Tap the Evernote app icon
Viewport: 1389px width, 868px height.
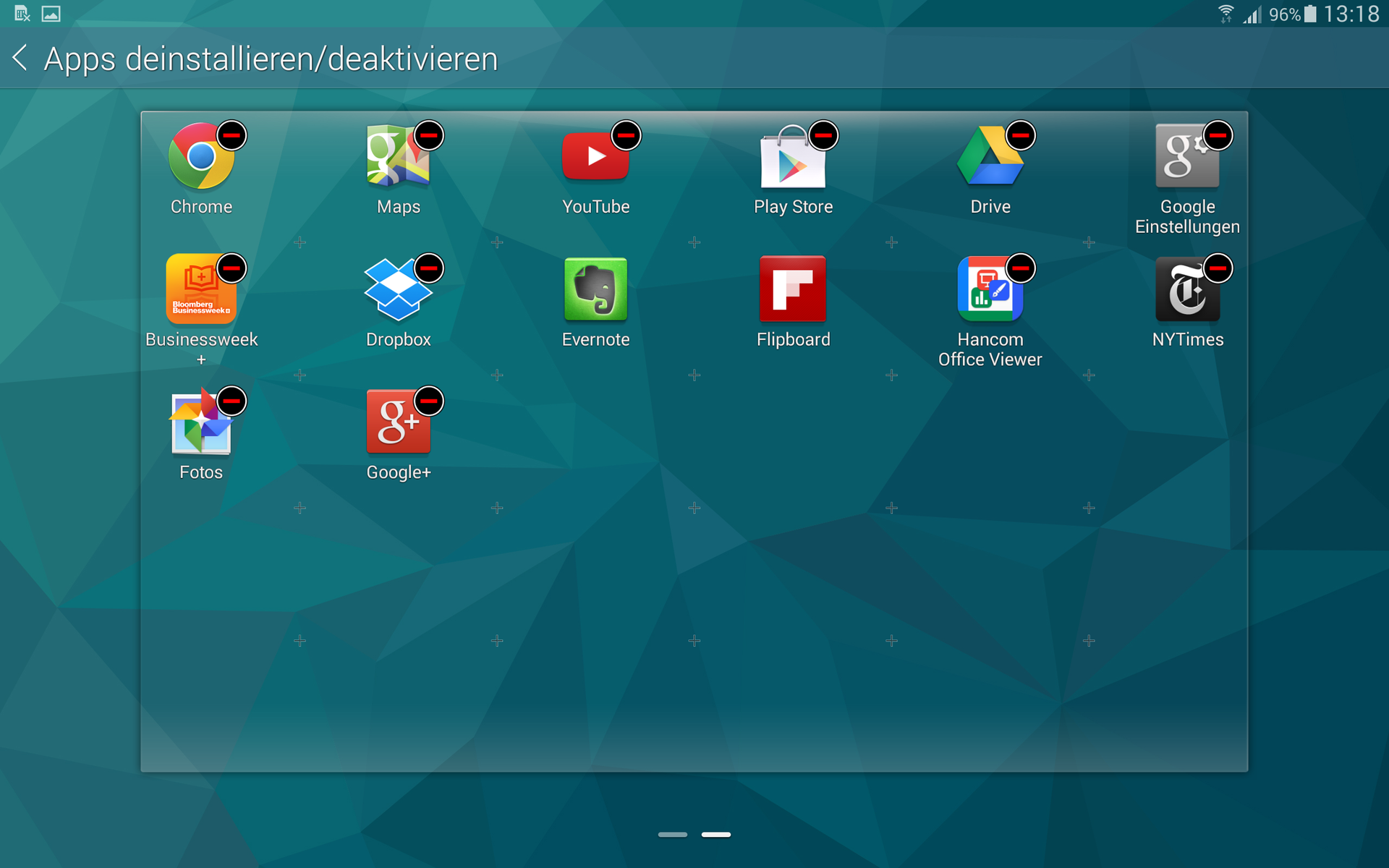595,289
